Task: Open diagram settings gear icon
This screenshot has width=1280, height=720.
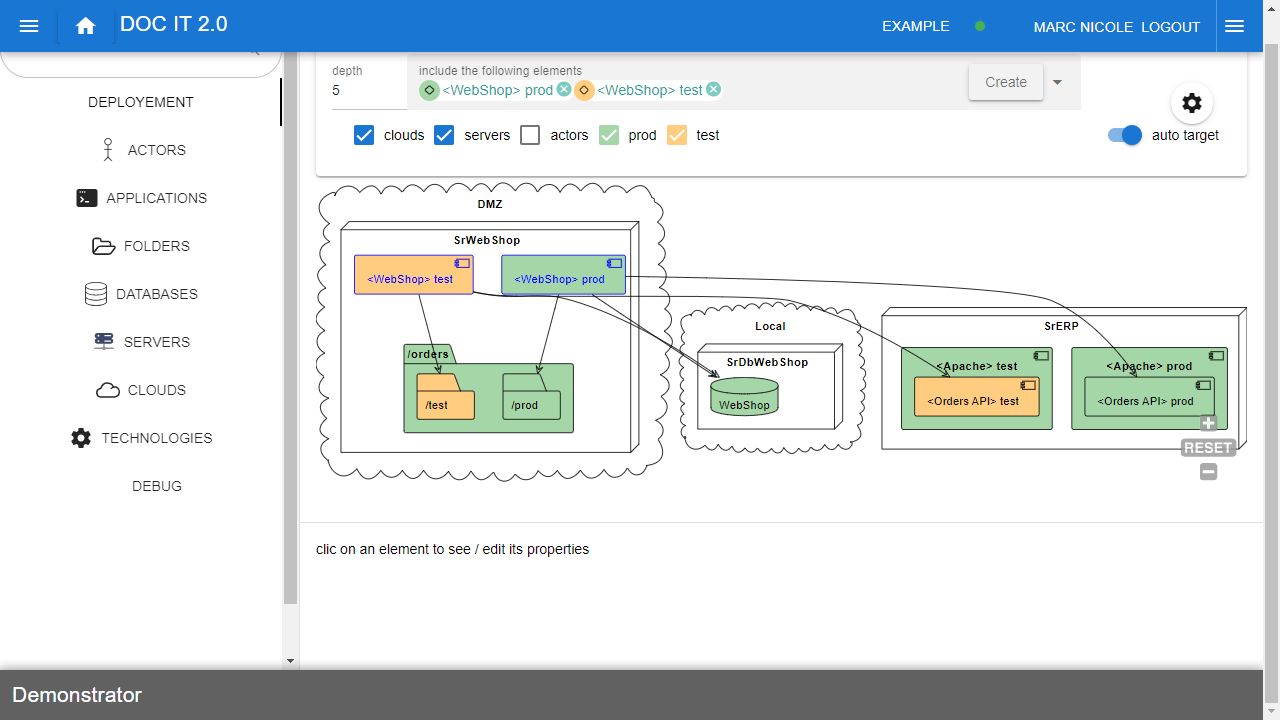Action: pyautogui.click(x=1191, y=103)
